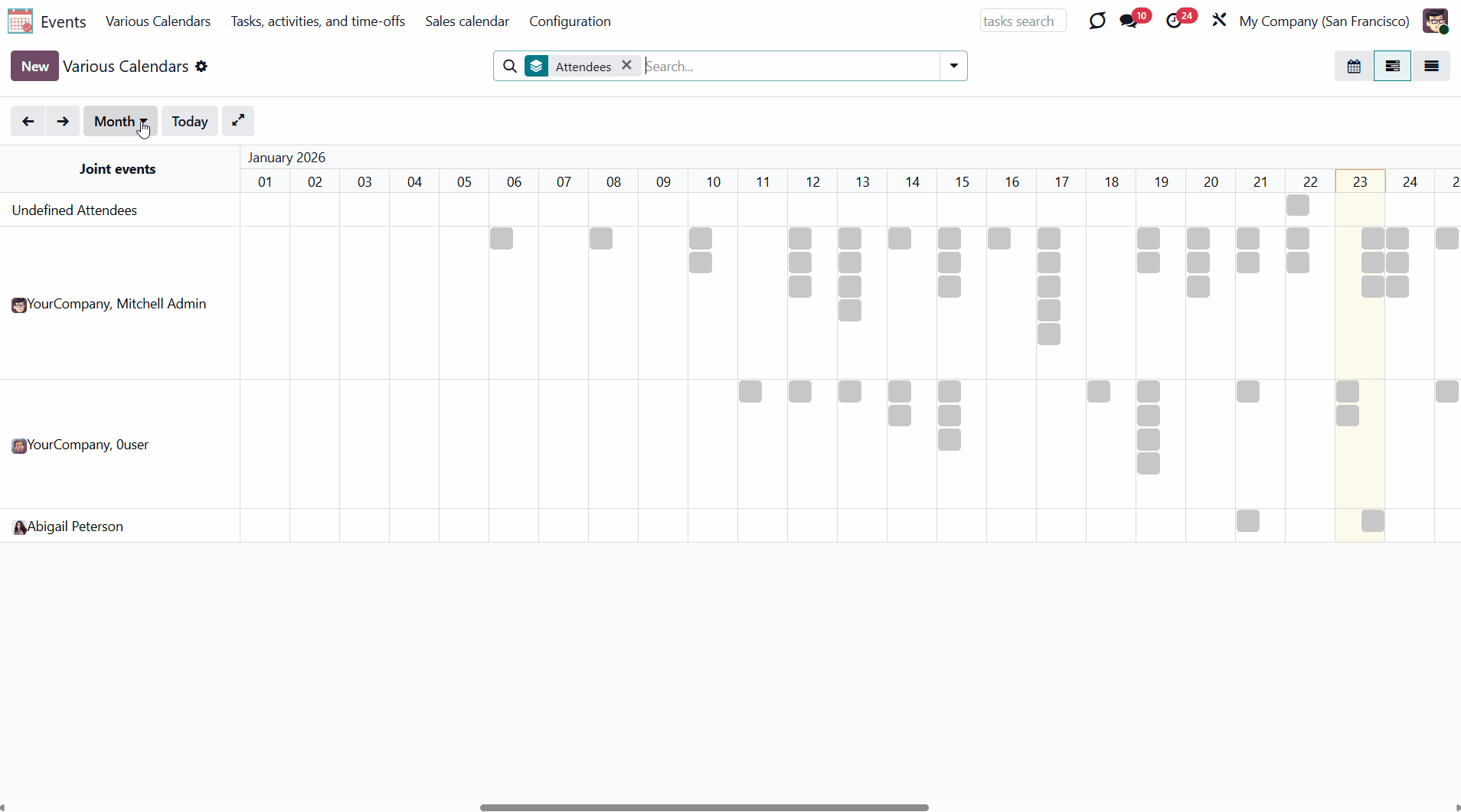Advance to next month with right arrow

click(x=63, y=121)
